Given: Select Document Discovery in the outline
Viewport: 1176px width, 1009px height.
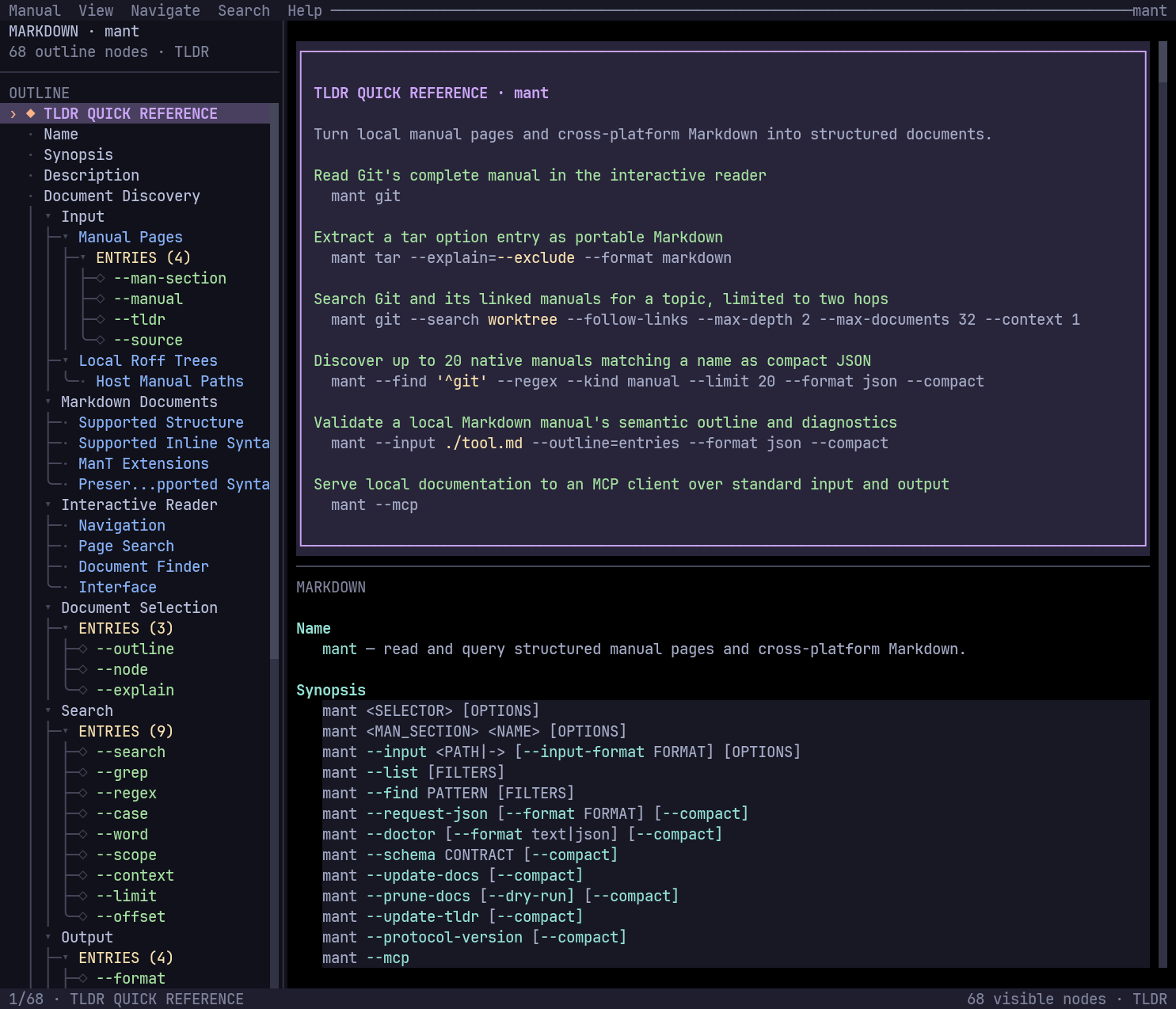Looking at the screenshot, I should (122, 196).
